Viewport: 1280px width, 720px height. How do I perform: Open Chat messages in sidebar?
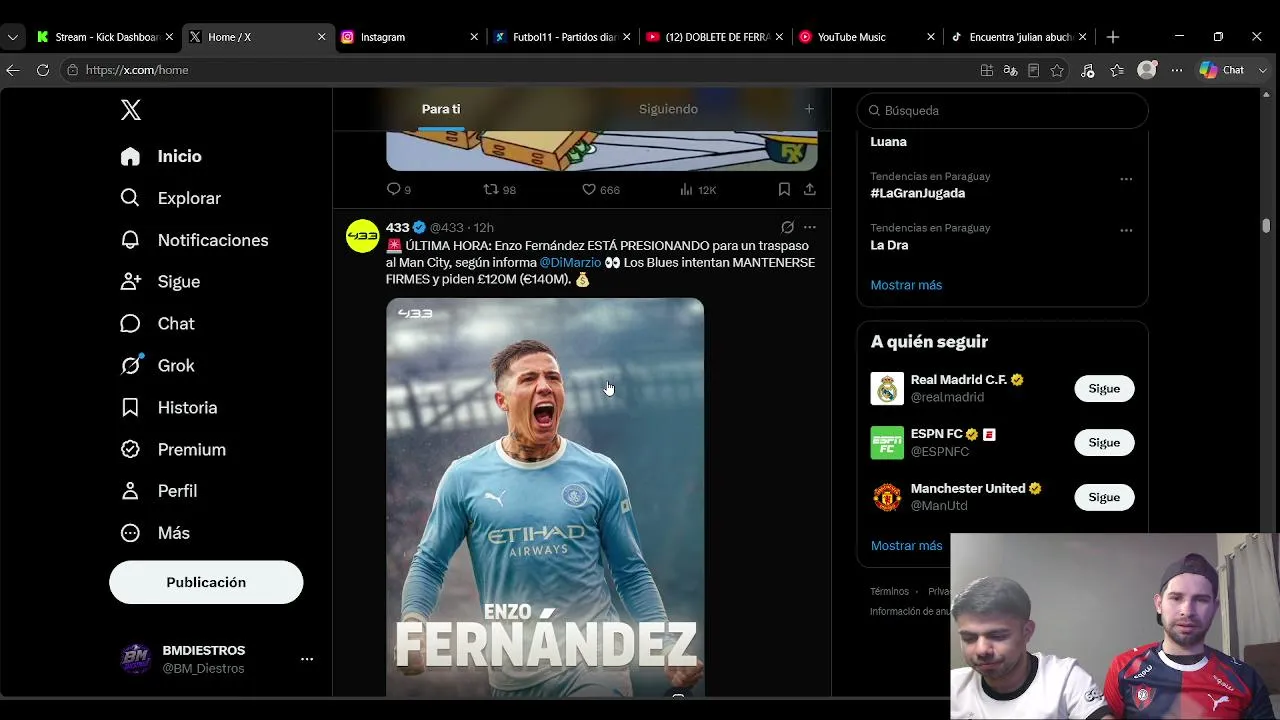(157, 324)
